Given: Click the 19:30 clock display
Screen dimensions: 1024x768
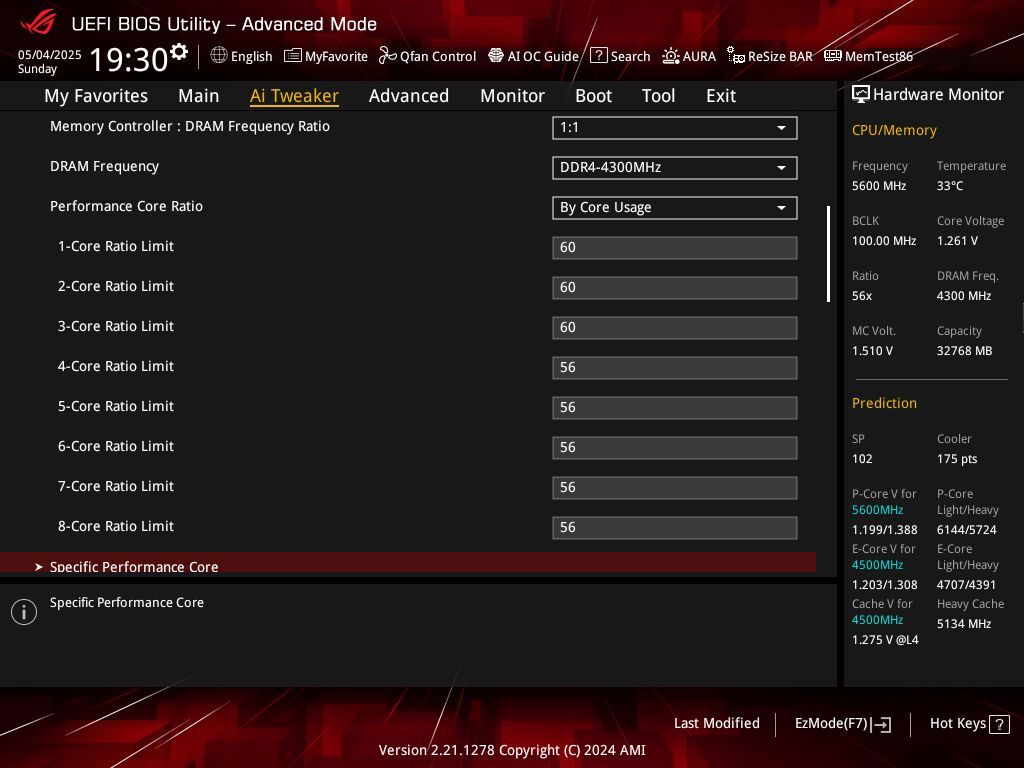Looking at the screenshot, I should click(x=129, y=59).
